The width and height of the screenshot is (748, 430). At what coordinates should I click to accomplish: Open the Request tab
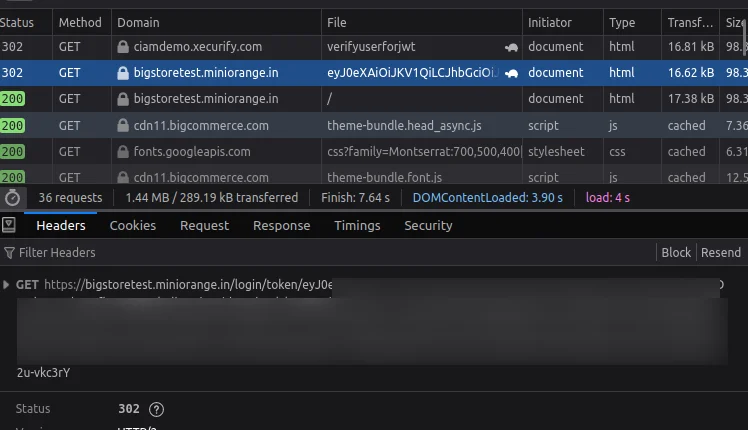tap(205, 225)
